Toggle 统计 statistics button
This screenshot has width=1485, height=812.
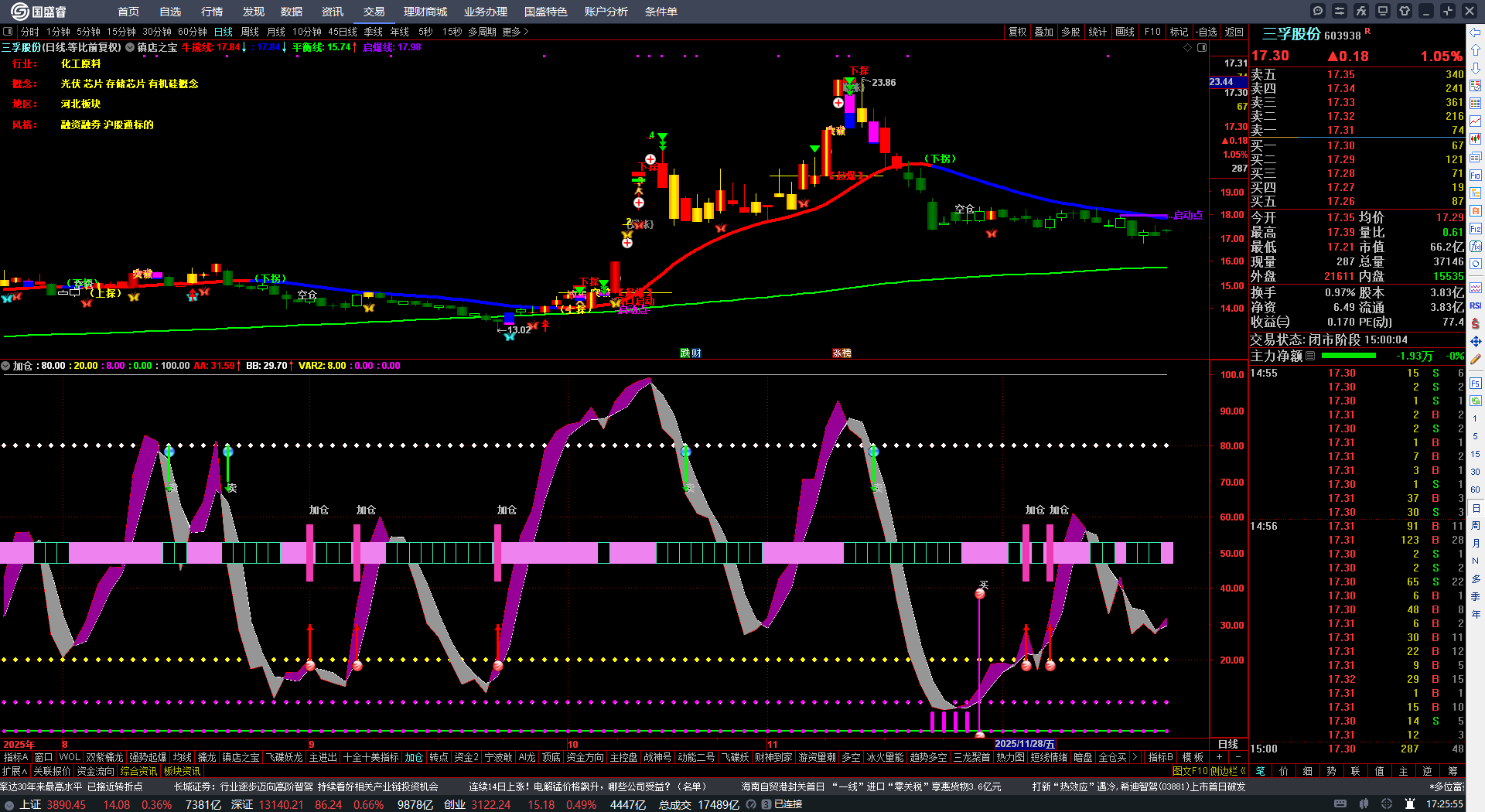(x=1098, y=32)
